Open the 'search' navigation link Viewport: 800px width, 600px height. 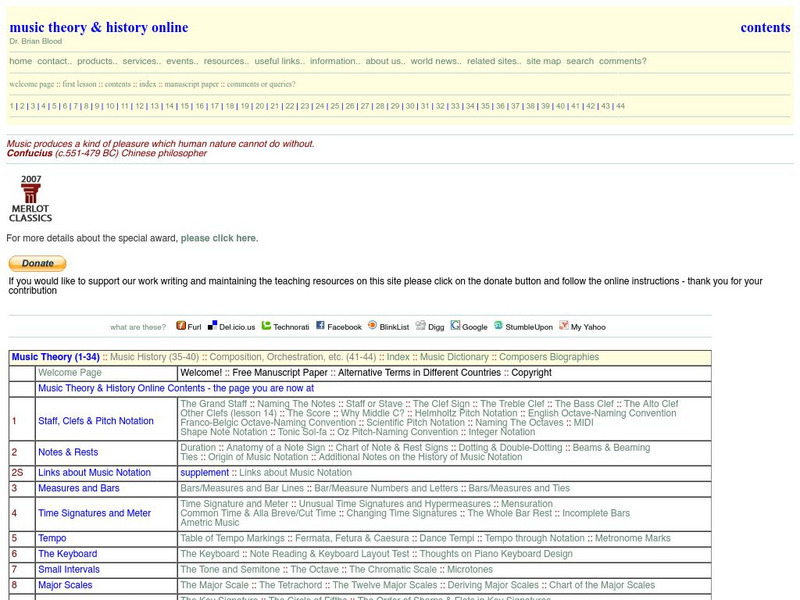coord(580,61)
